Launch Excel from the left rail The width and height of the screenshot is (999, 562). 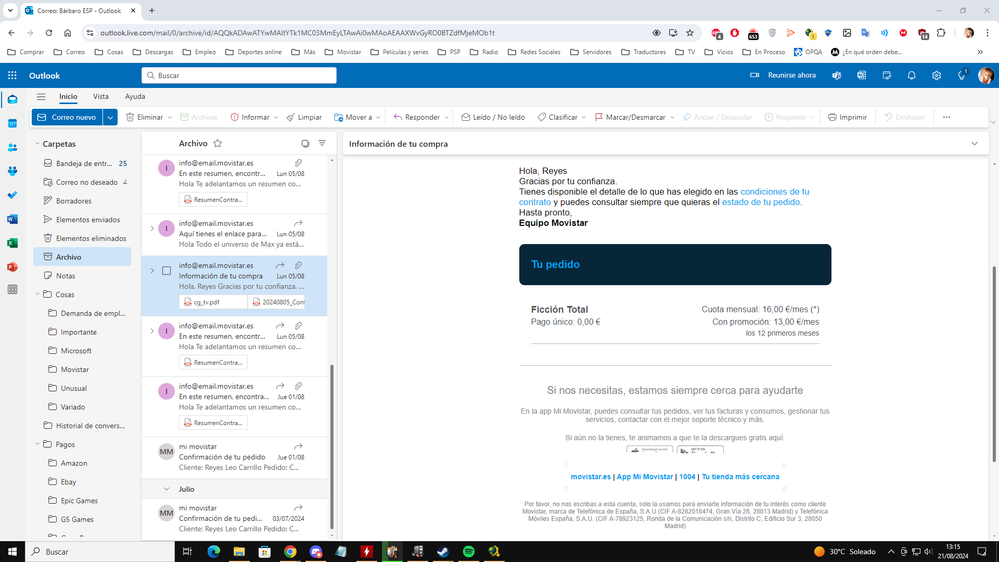(x=12, y=243)
